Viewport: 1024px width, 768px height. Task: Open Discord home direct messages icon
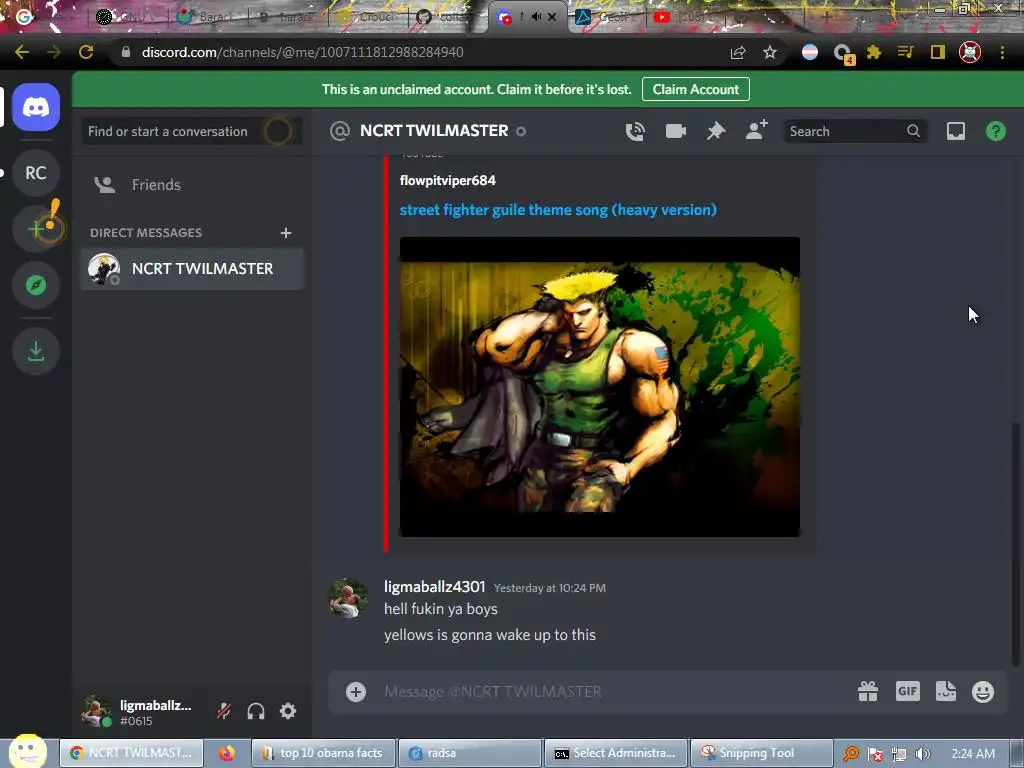tap(36, 107)
